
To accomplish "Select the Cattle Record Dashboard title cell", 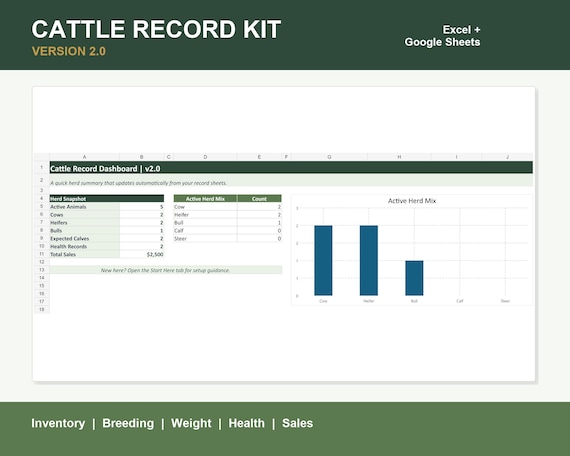I will (x=291, y=168).
